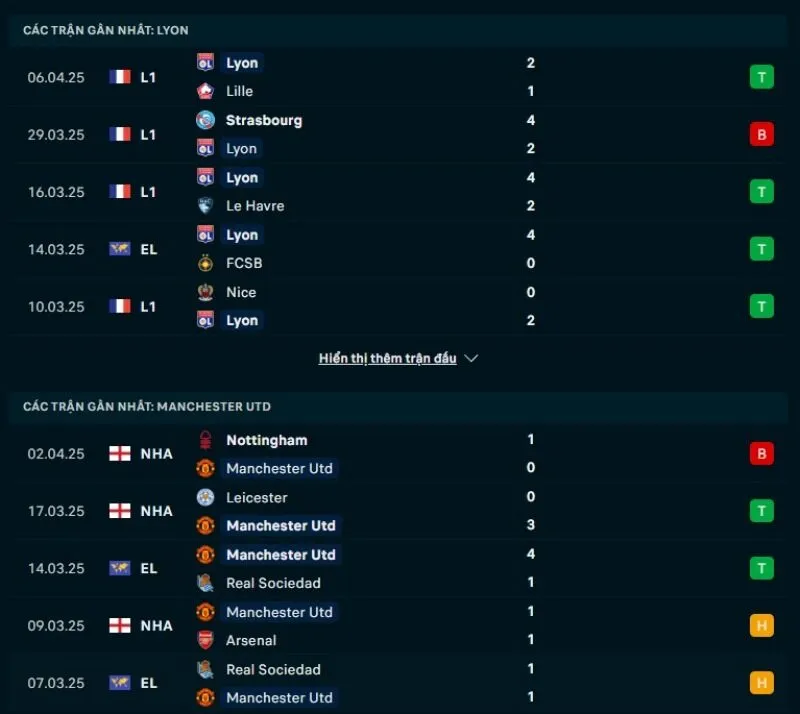Open 'Hiển thị thêm trận đấu' link

(x=387, y=358)
